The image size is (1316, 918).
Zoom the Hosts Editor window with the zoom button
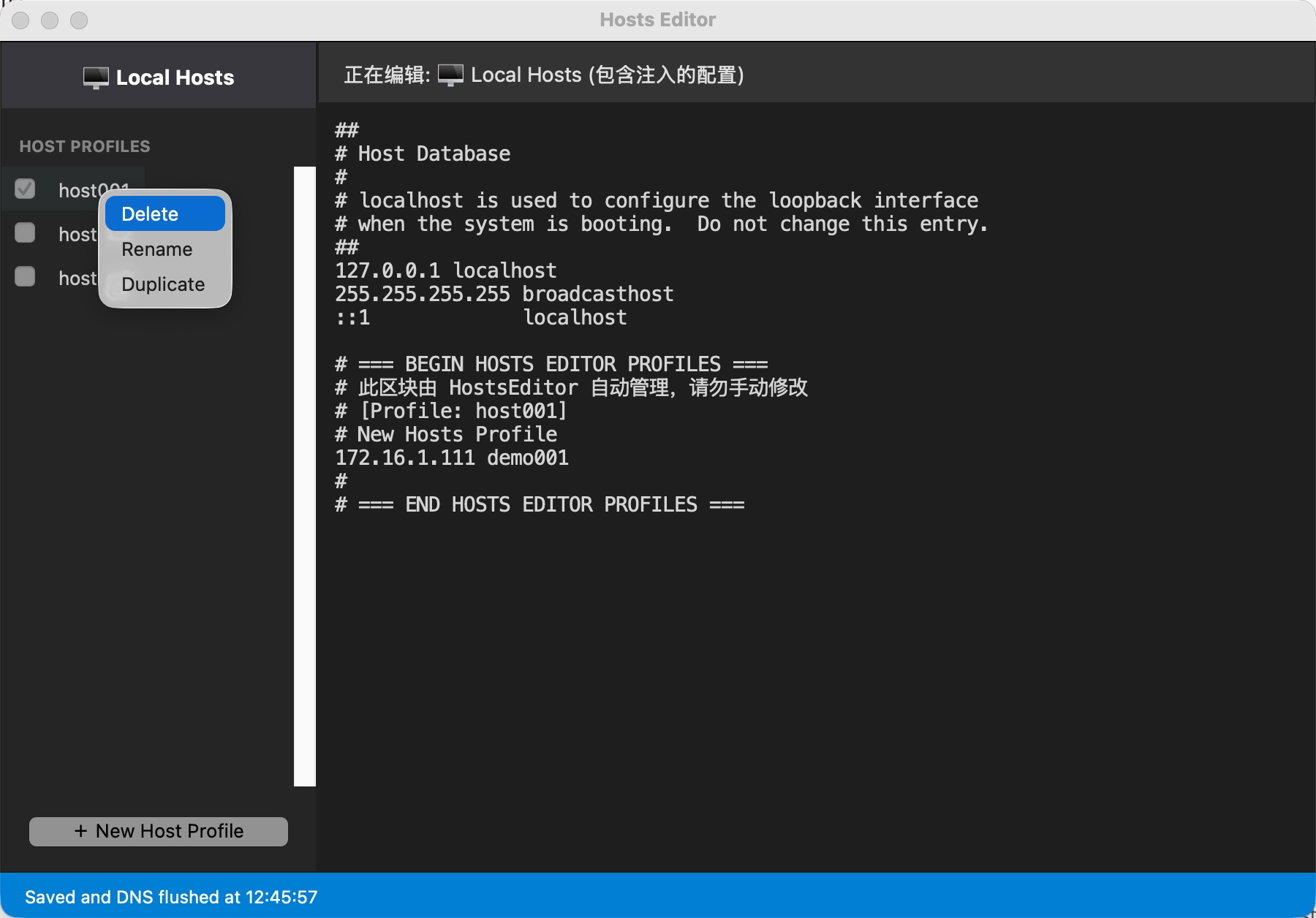(x=79, y=20)
